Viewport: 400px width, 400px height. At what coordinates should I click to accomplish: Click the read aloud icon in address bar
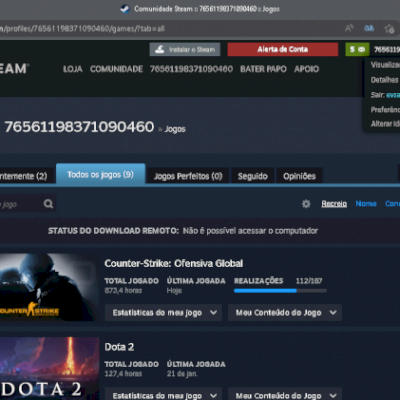pos(349,28)
